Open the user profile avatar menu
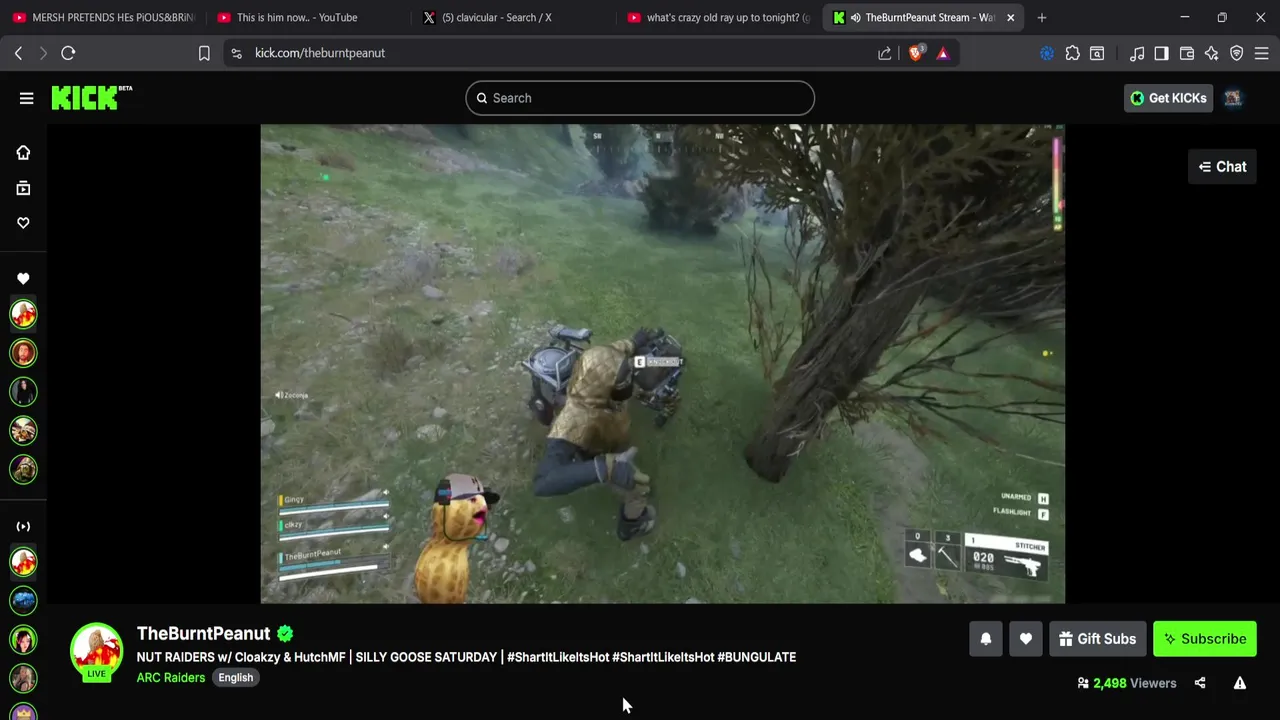Viewport: 1280px width, 720px height. coord(1233,98)
